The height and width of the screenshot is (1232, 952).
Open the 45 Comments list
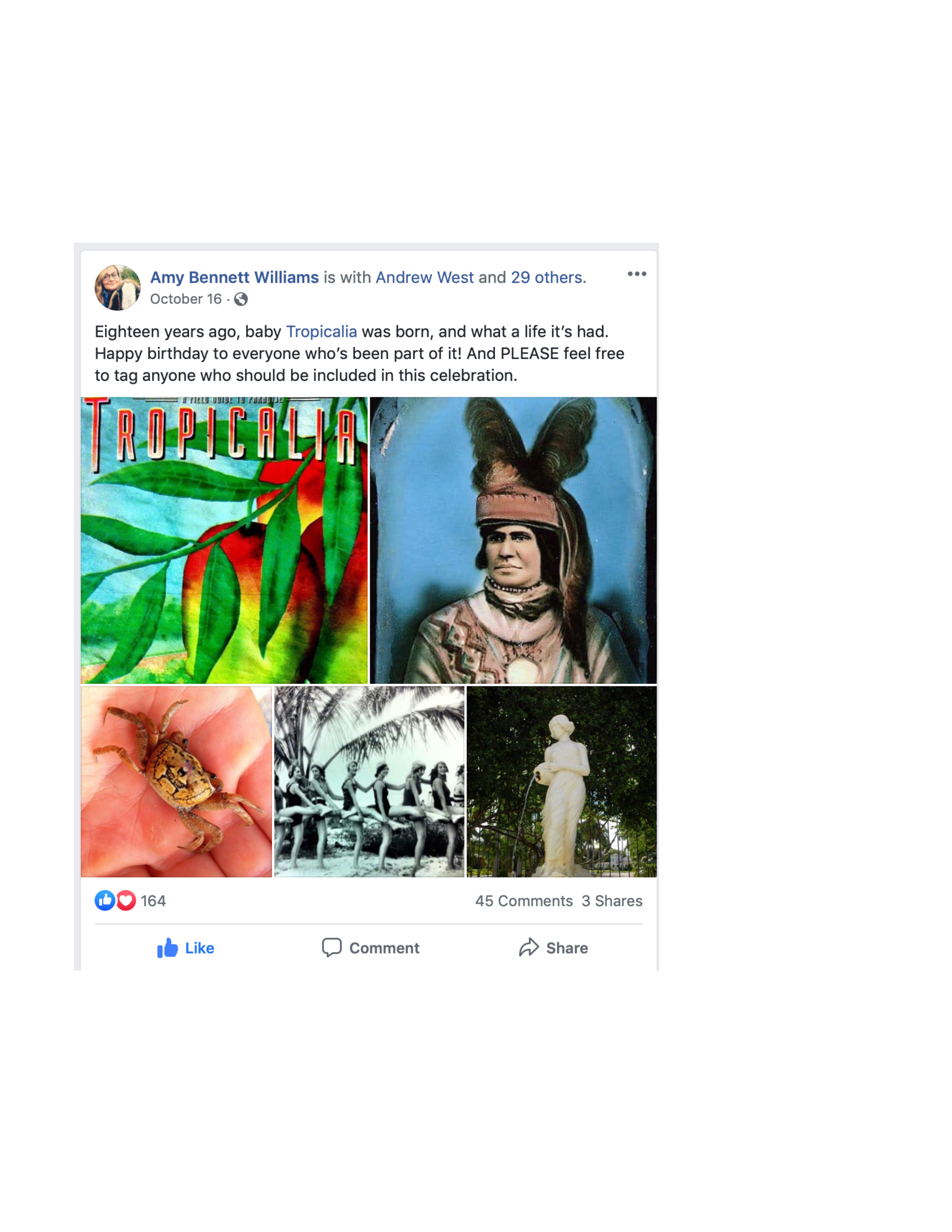pos(524,901)
